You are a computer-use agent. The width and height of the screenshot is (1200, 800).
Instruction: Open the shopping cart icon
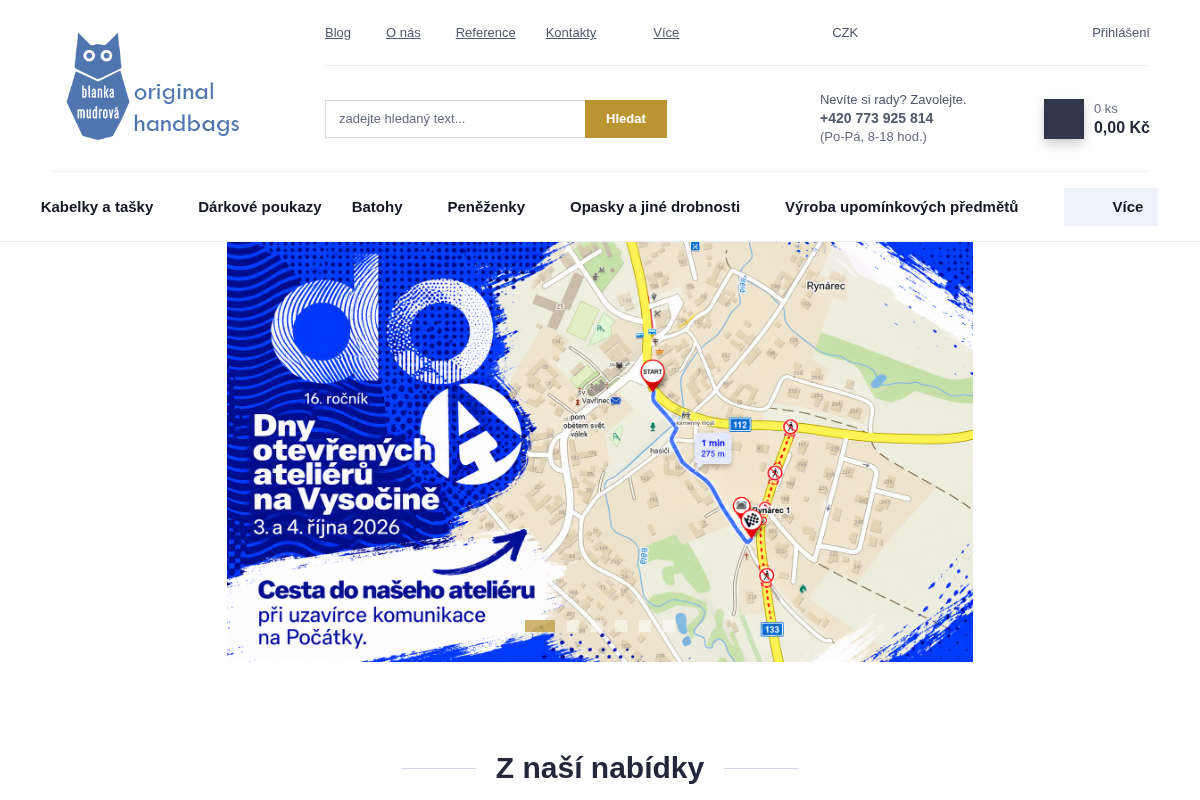coord(1064,119)
